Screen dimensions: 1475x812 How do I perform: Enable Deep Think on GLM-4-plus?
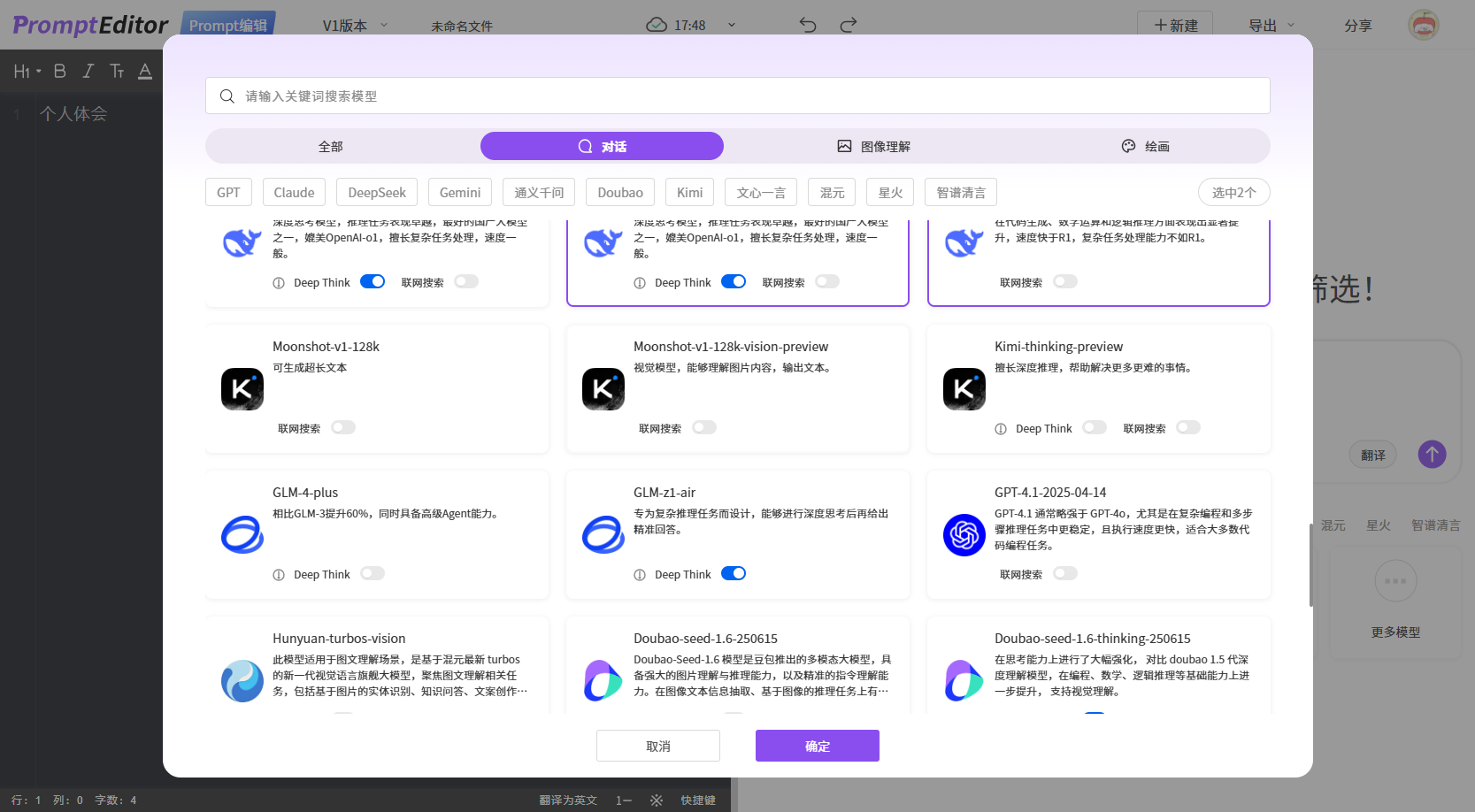point(373,573)
